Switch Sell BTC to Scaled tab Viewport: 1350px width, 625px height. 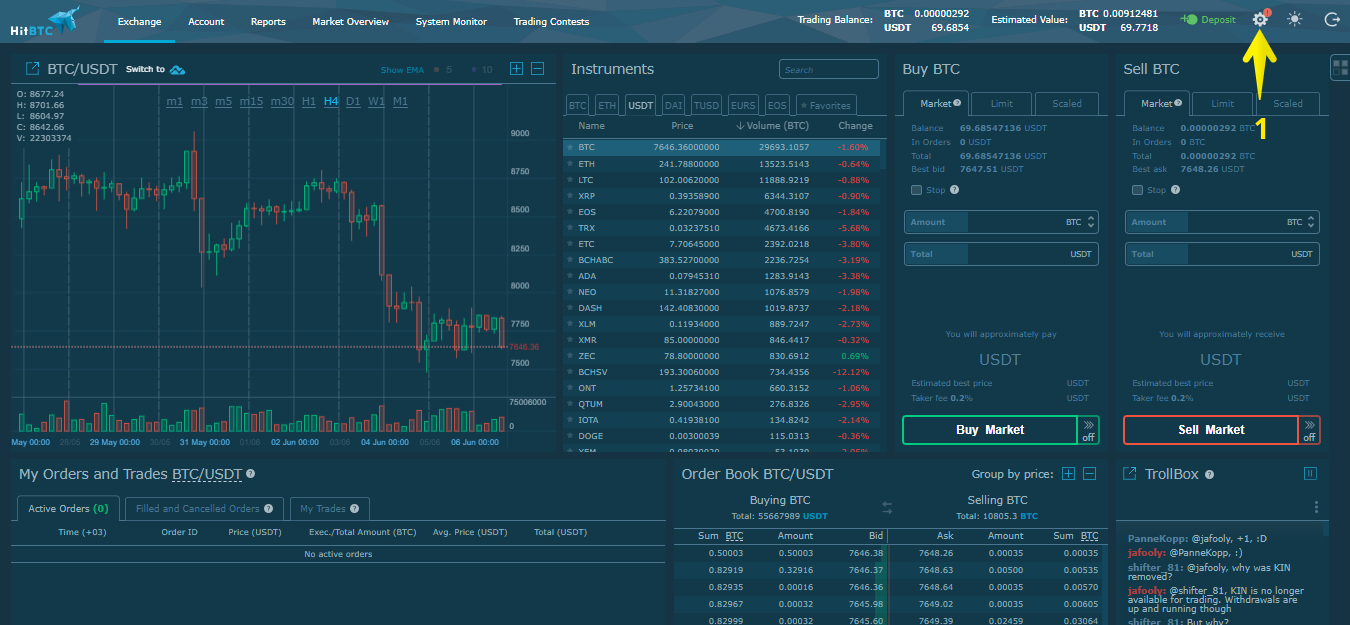(x=1288, y=104)
